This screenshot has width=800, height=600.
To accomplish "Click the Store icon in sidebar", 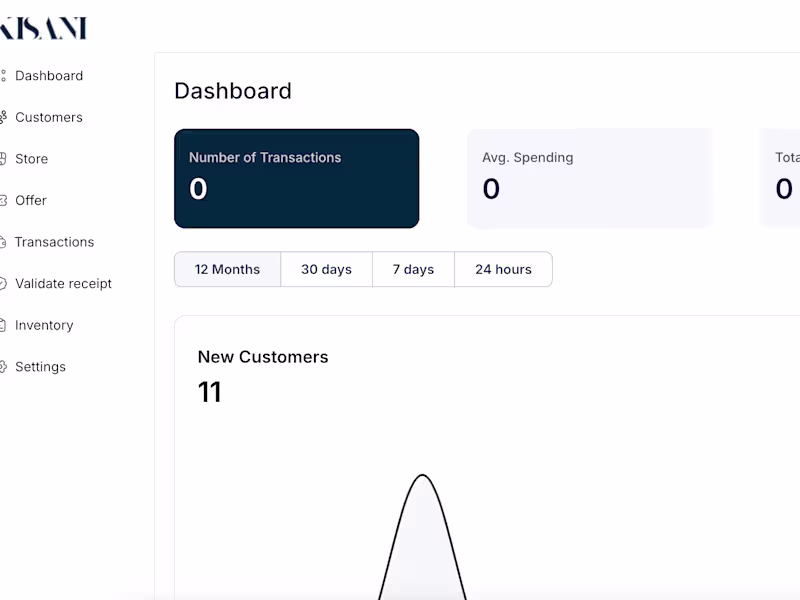I will coord(3,159).
